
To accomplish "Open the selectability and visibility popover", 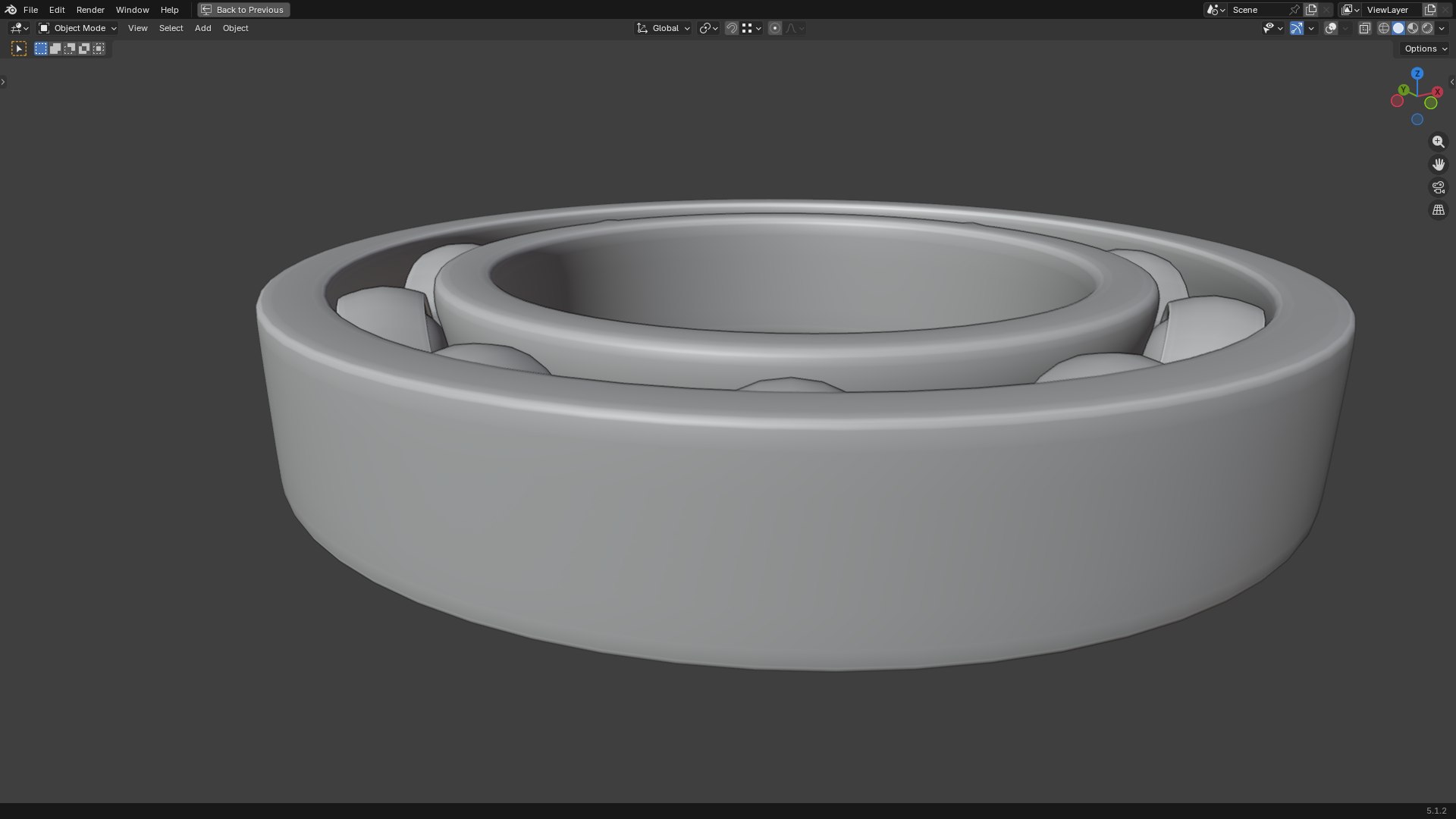I will (1272, 28).
